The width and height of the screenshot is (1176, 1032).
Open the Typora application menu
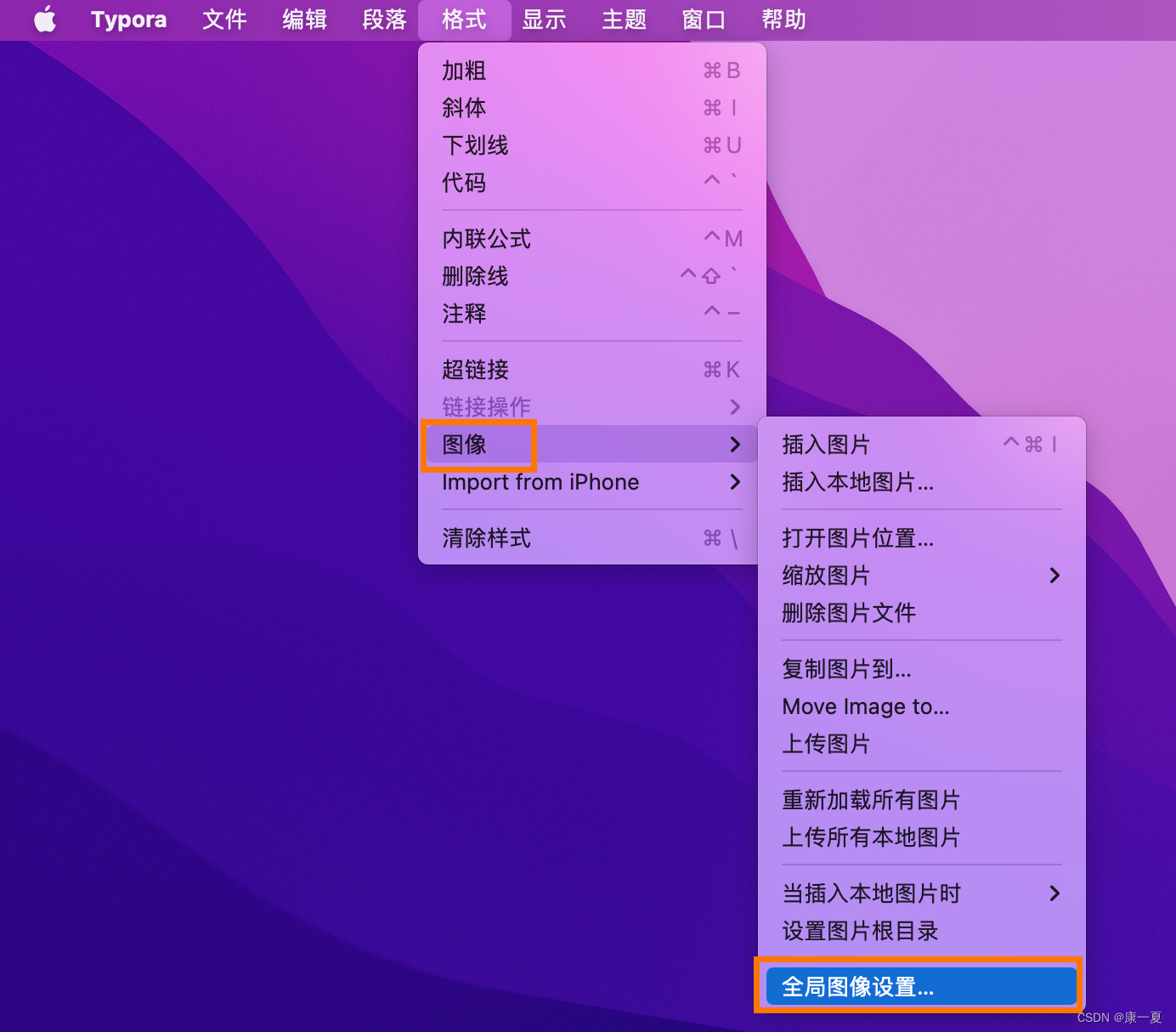[x=127, y=20]
